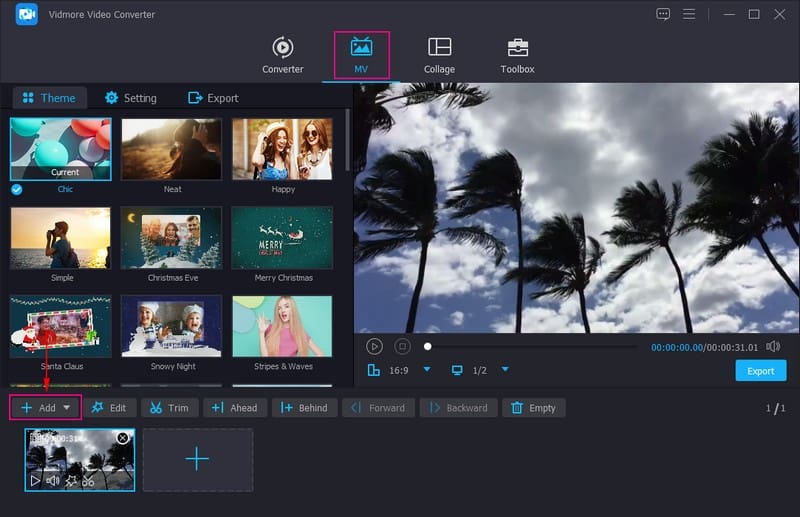Play the preview video

(x=374, y=346)
